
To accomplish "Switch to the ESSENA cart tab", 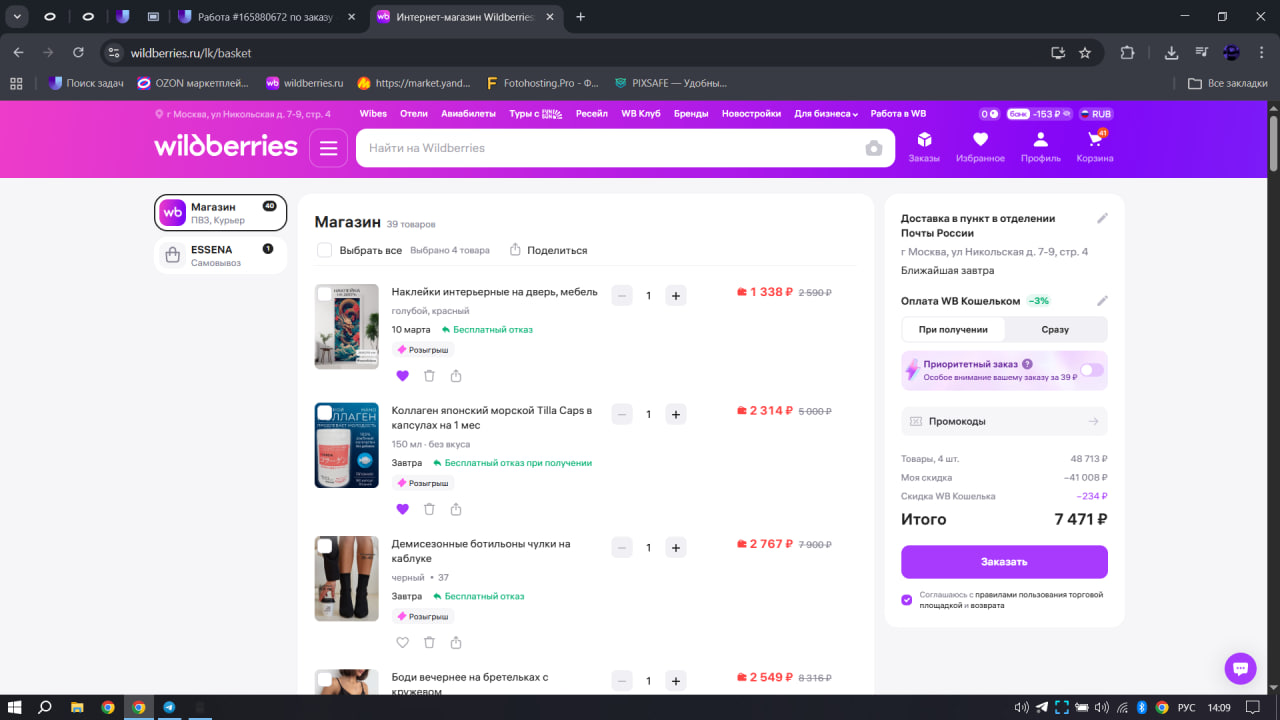I will [x=220, y=255].
